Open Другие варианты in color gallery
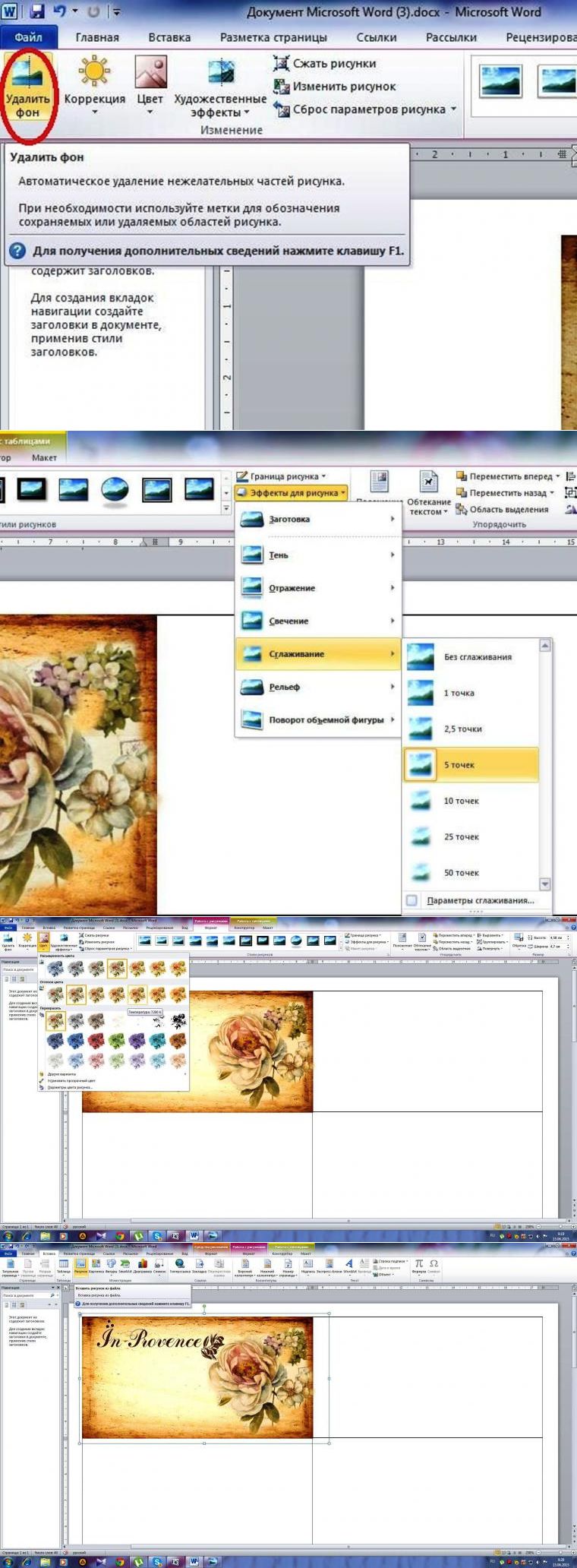Screen dimensions: 577x1568 [61, 1074]
